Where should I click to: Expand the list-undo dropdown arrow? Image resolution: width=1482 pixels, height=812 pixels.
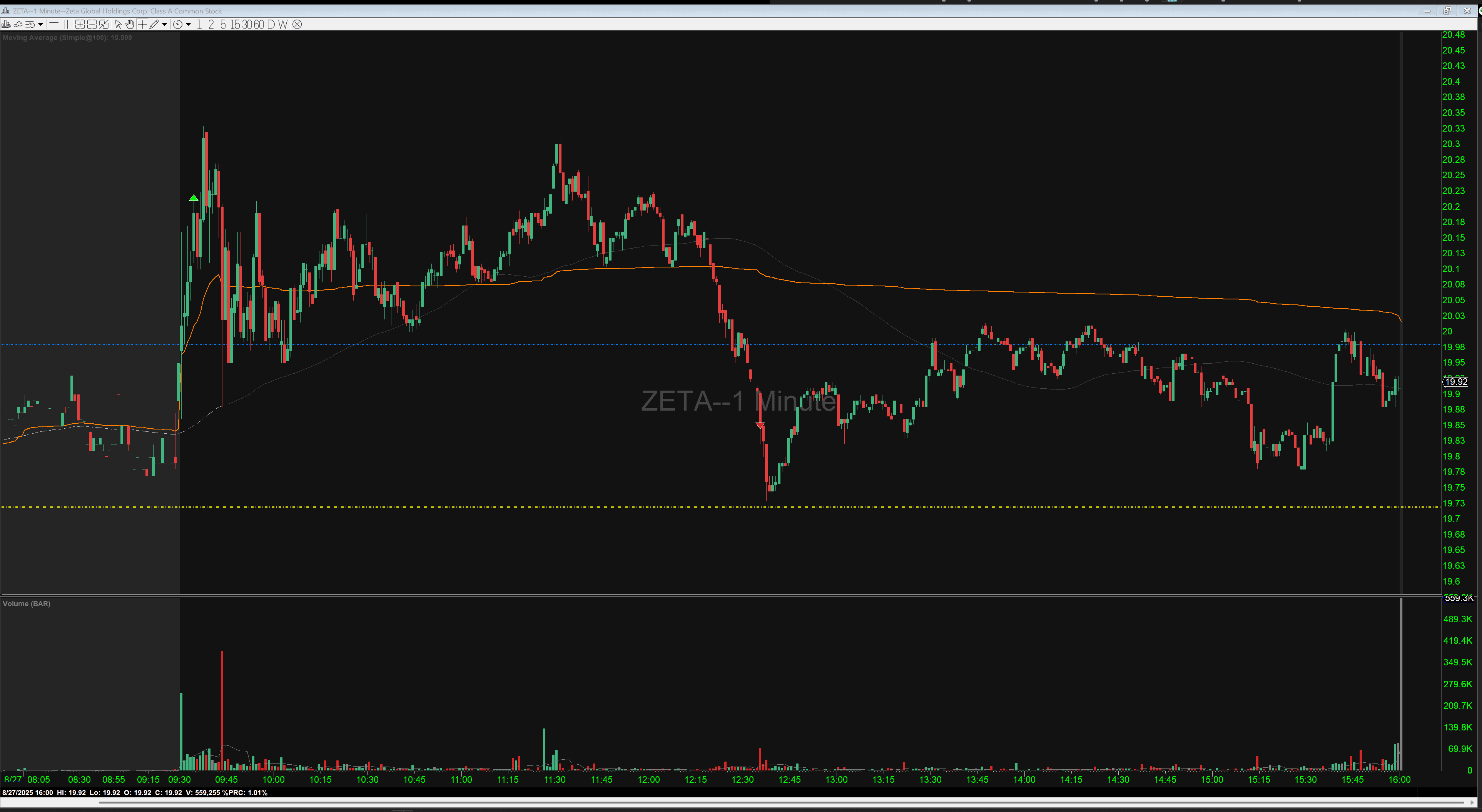[x=41, y=25]
